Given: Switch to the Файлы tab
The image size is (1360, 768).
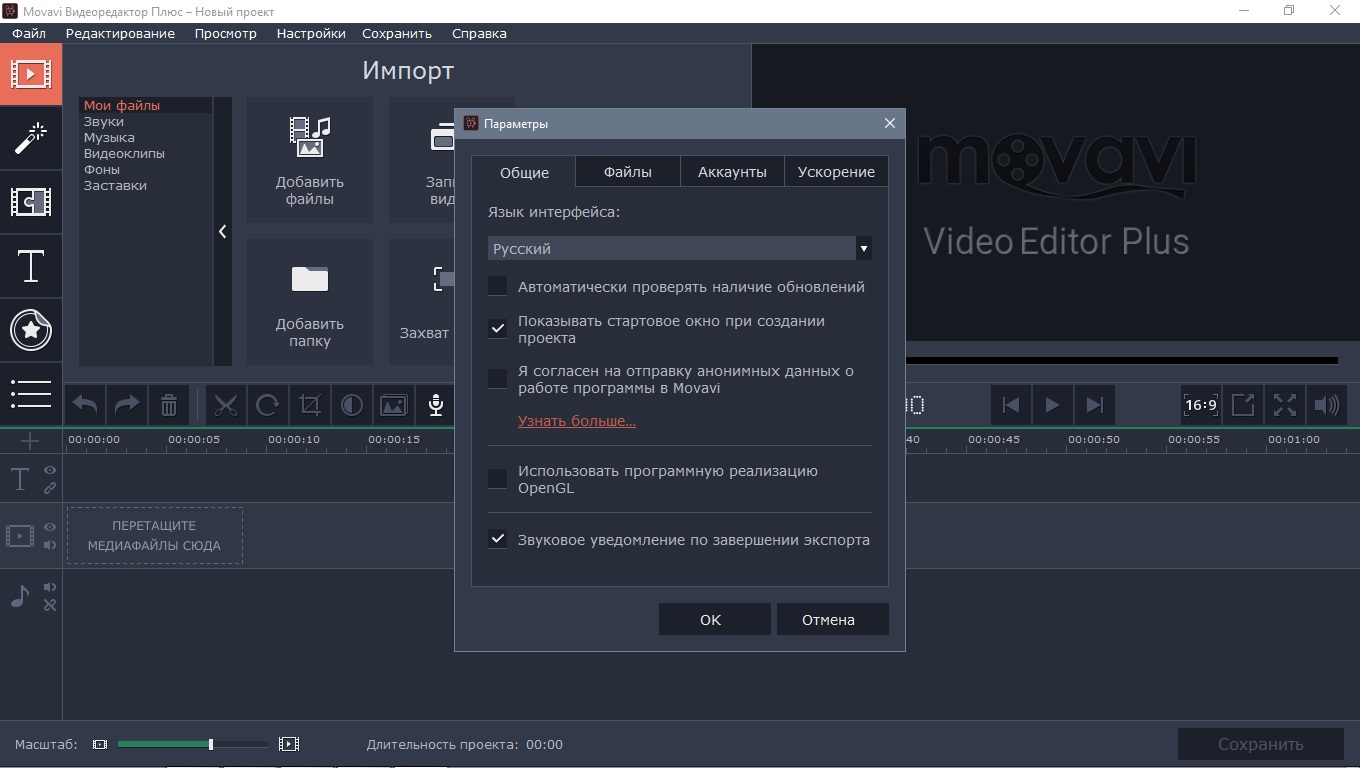Looking at the screenshot, I should (x=627, y=172).
